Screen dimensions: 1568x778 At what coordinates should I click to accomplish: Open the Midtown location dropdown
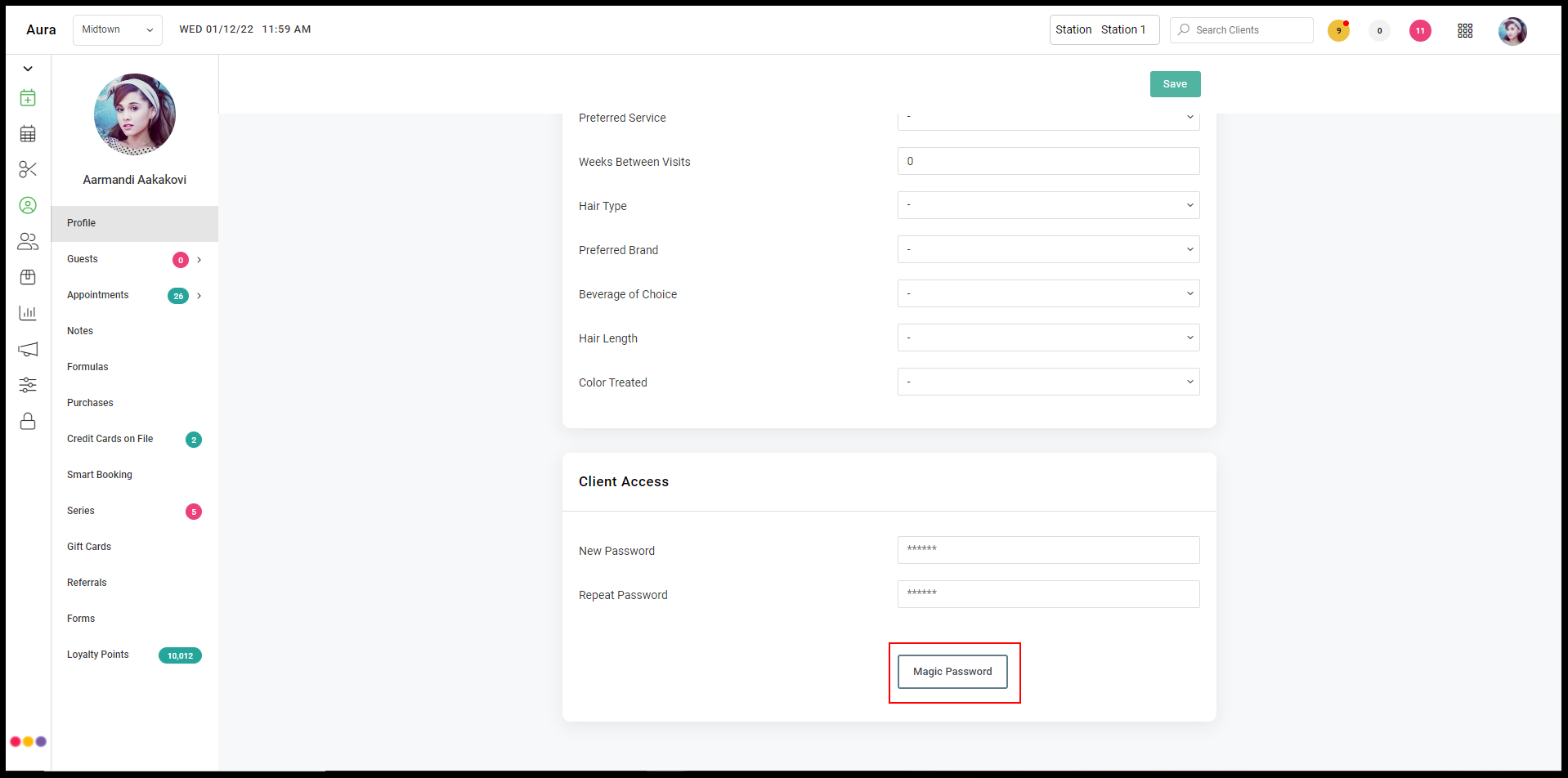pos(118,30)
